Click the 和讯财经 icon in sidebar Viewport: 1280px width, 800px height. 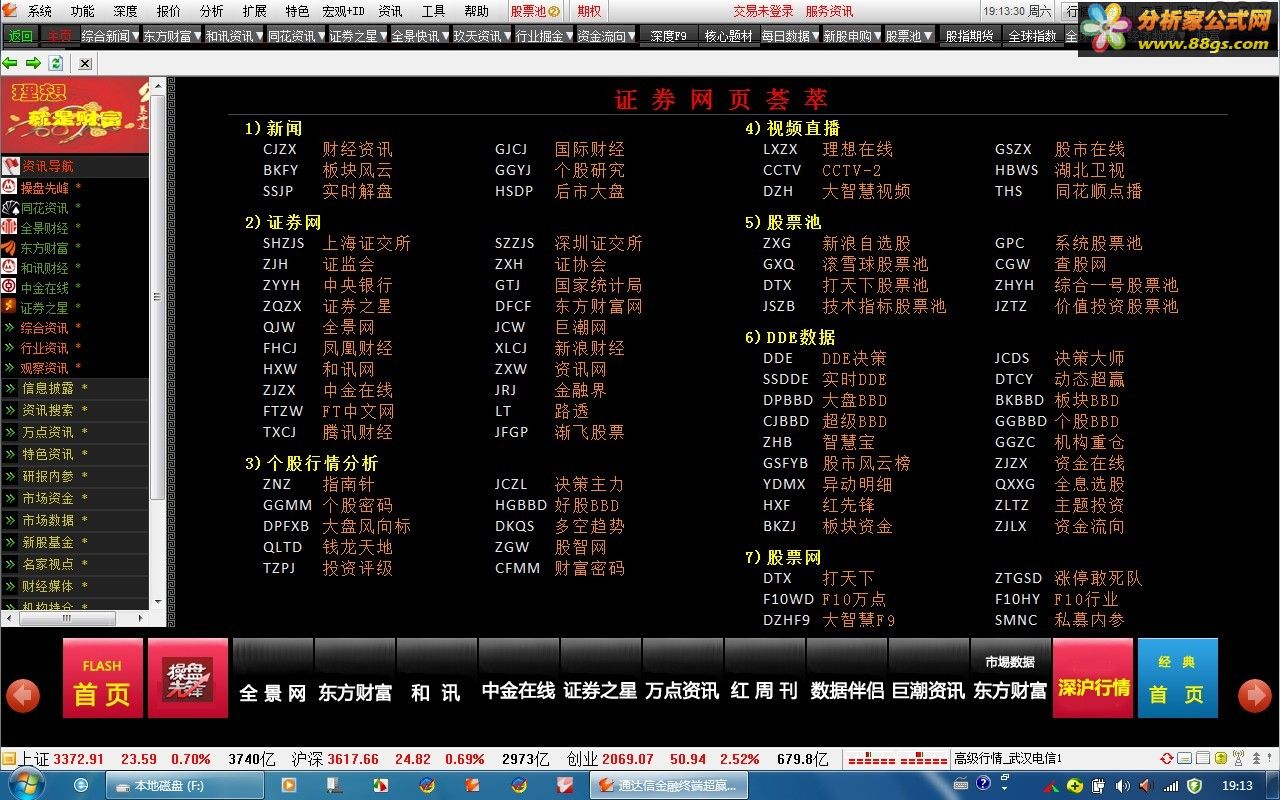[x=10, y=267]
